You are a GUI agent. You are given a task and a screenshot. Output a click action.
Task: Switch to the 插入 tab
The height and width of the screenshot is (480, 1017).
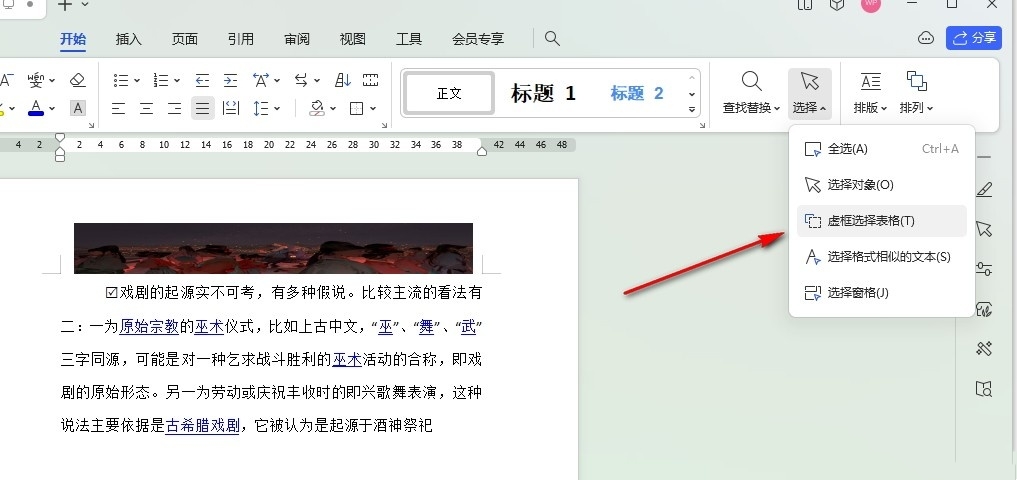click(x=128, y=39)
